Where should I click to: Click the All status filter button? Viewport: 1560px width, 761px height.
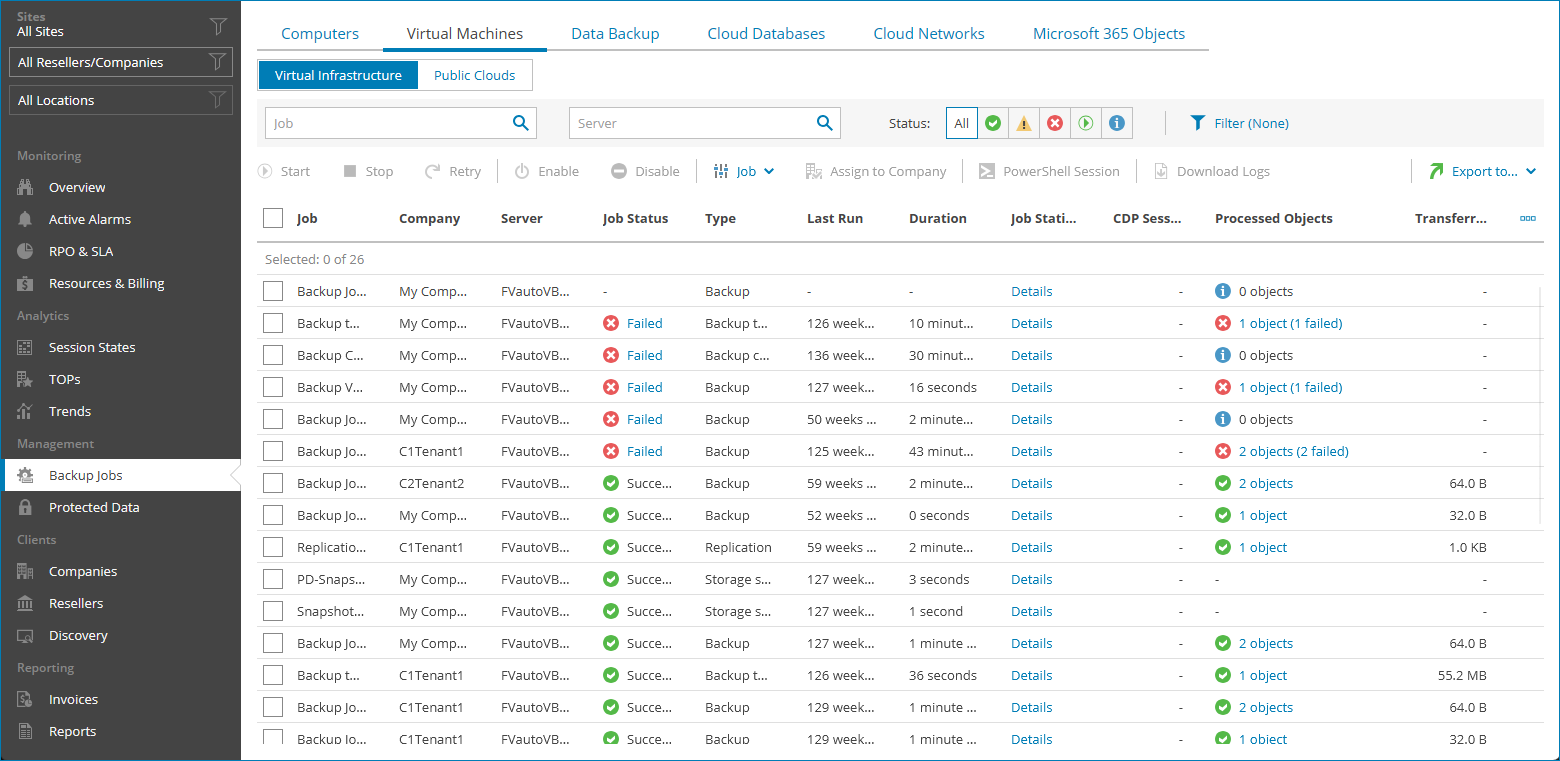pyautogui.click(x=962, y=123)
